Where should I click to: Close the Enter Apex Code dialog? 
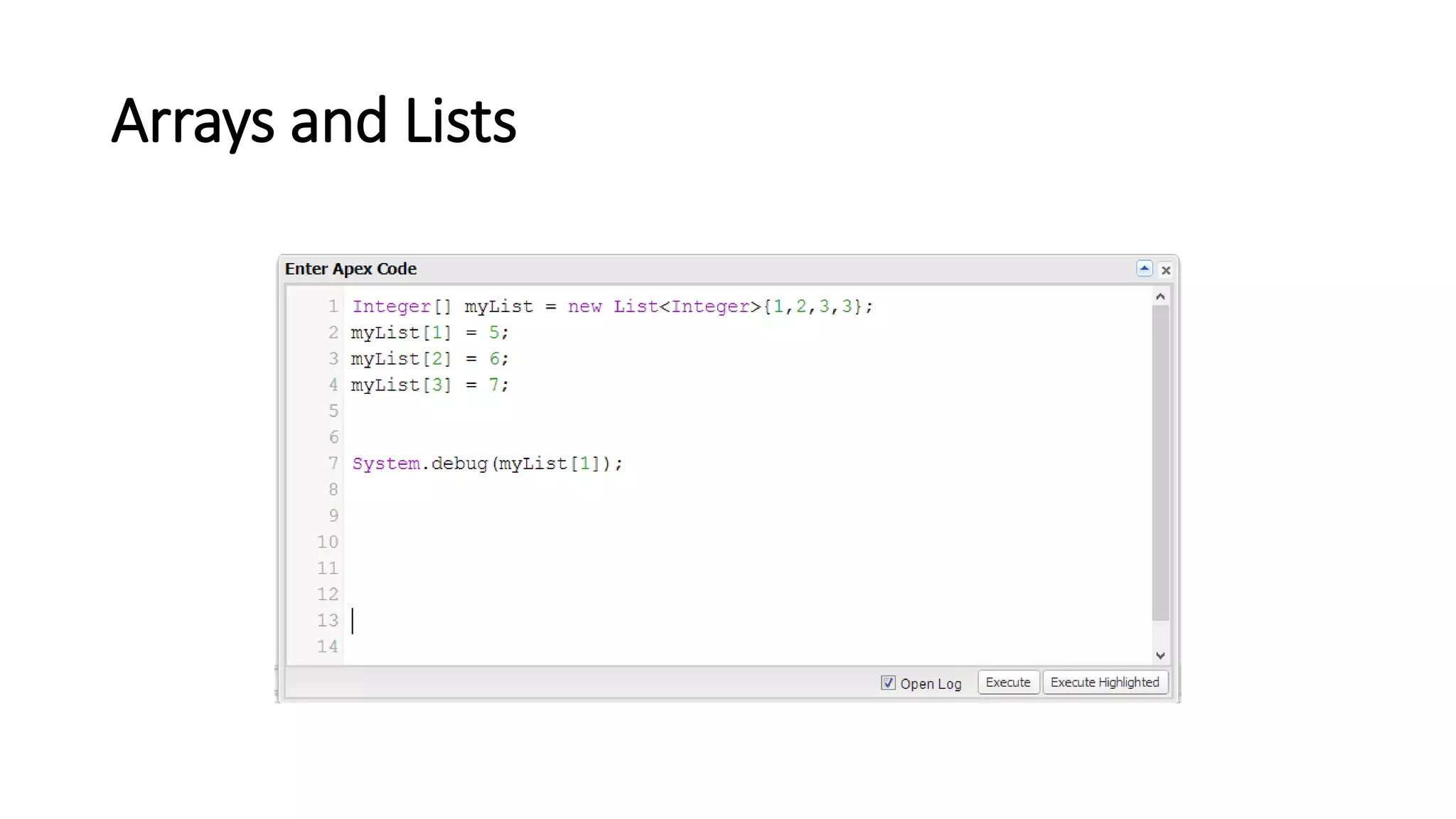1166,270
